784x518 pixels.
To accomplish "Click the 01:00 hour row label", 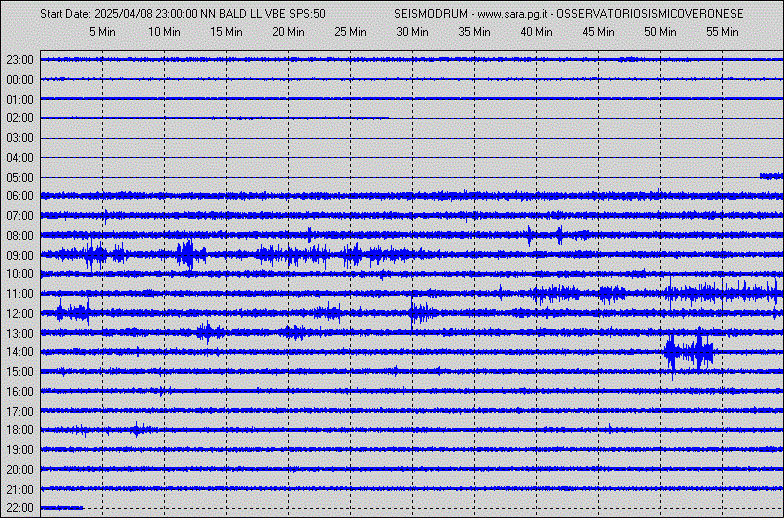I will 20,100.
